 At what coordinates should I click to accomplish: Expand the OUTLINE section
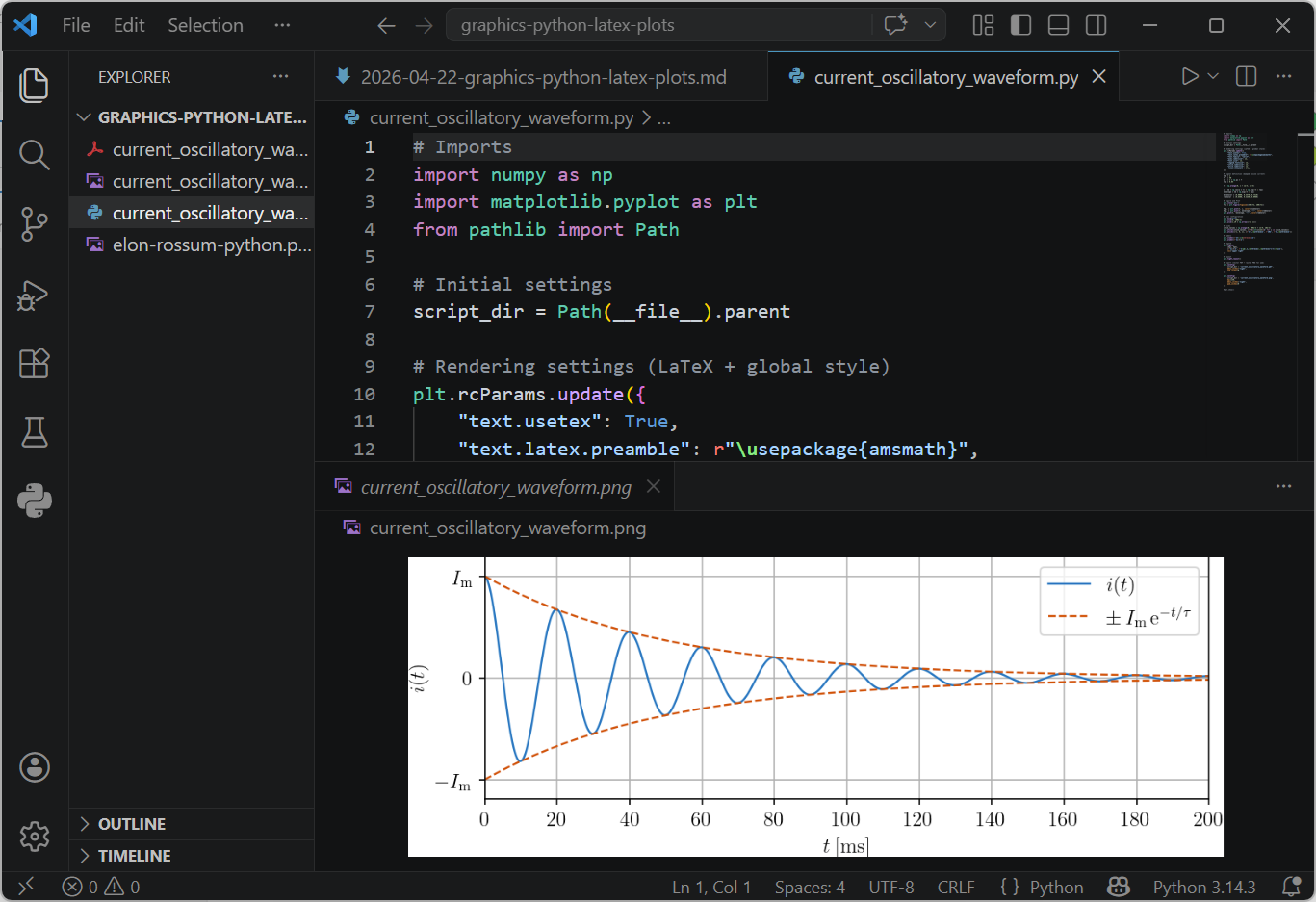[131, 824]
